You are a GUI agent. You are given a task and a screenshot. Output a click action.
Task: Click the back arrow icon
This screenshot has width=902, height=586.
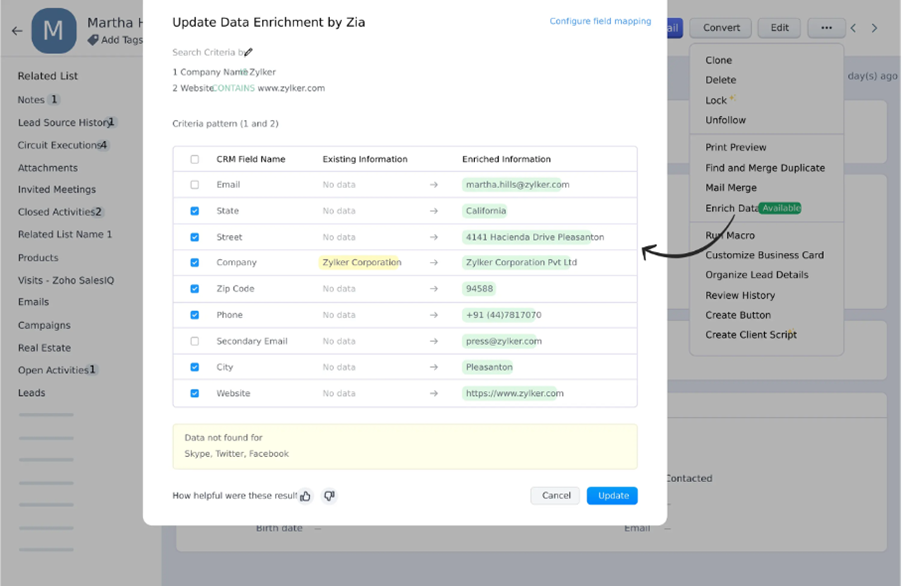pyautogui.click(x=17, y=31)
